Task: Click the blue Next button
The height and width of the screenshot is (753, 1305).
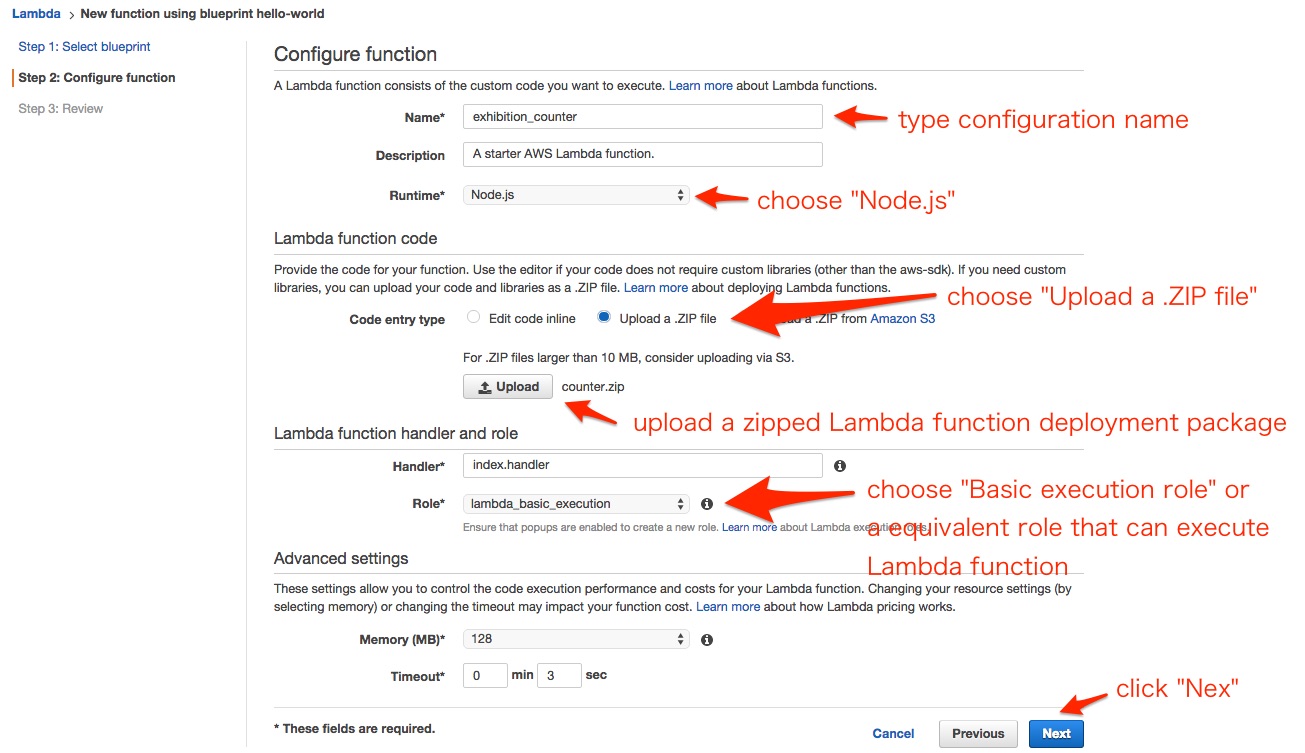Action: tap(1056, 734)
